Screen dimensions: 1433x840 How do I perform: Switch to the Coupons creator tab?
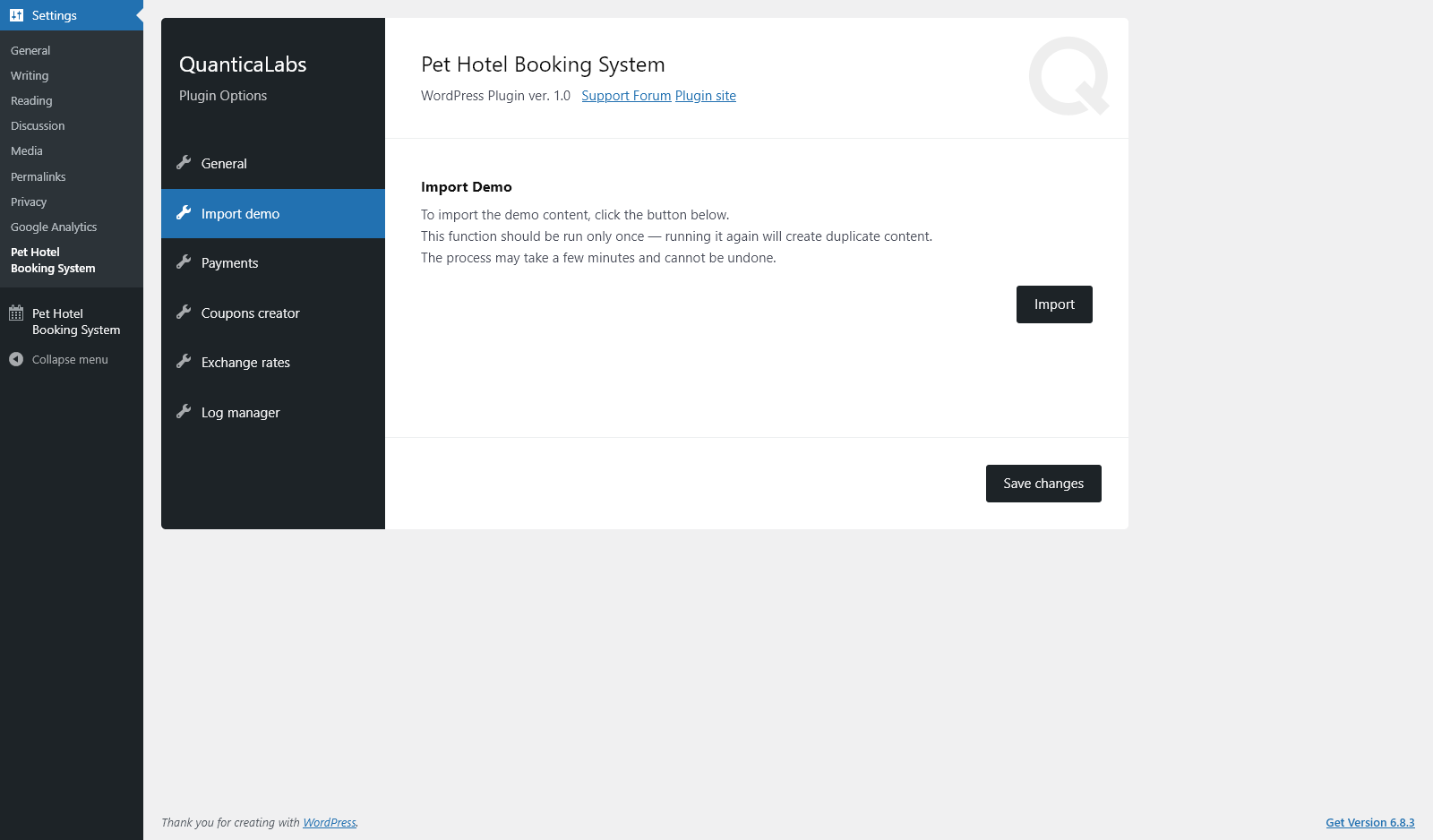point(273,313)
